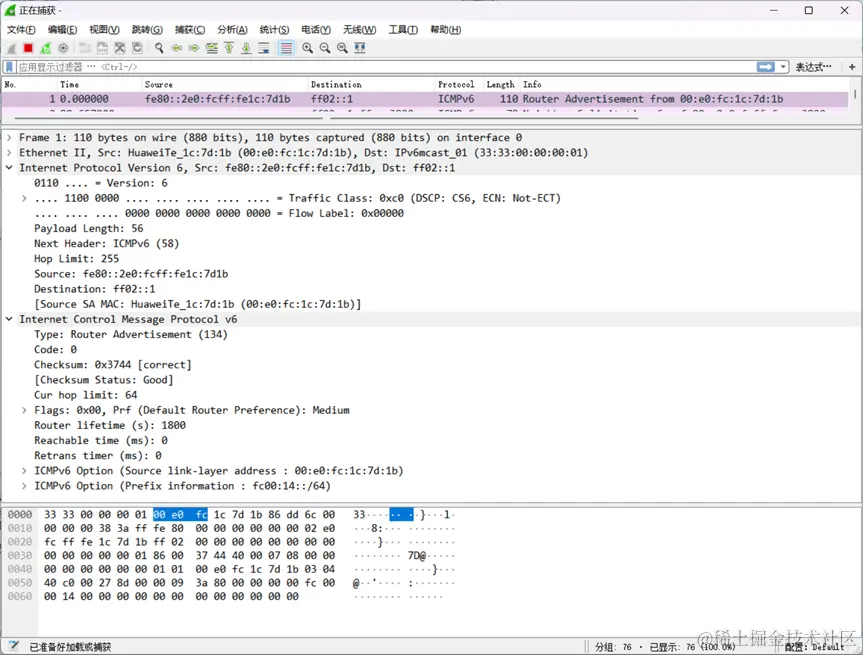Go to next packet in history
This screenshot has height=655, width=863.
pyautogui.click(x=194, y=48)
